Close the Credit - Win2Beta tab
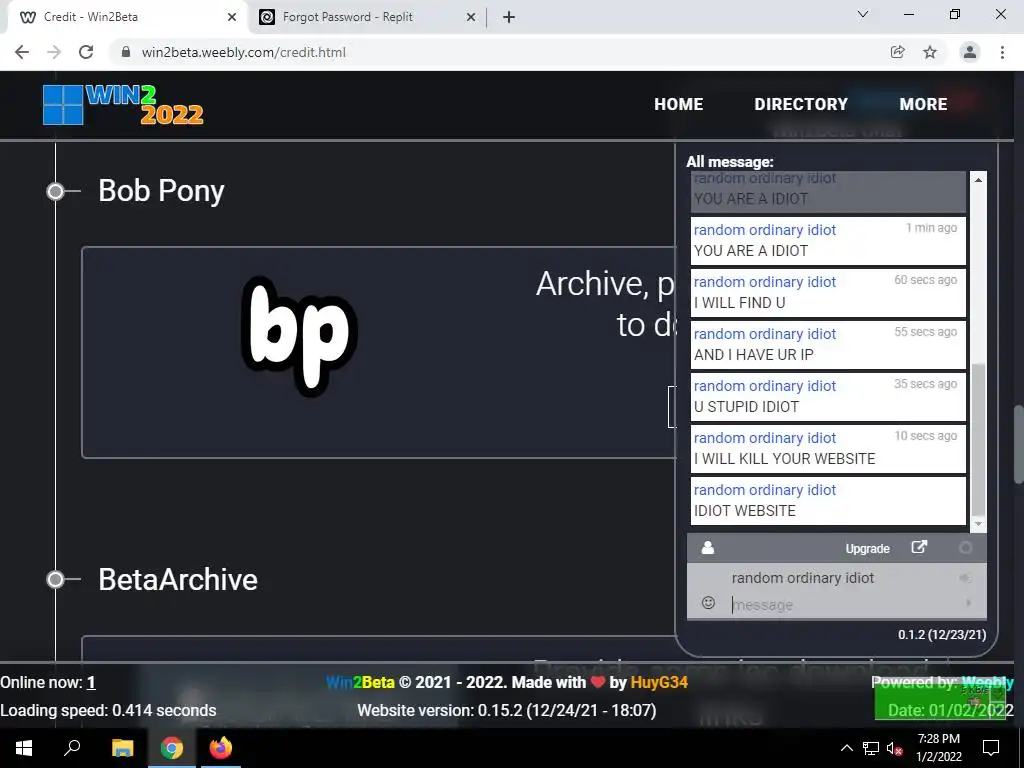The height and width of the screenshot is (768, 1024). [231, 18]
